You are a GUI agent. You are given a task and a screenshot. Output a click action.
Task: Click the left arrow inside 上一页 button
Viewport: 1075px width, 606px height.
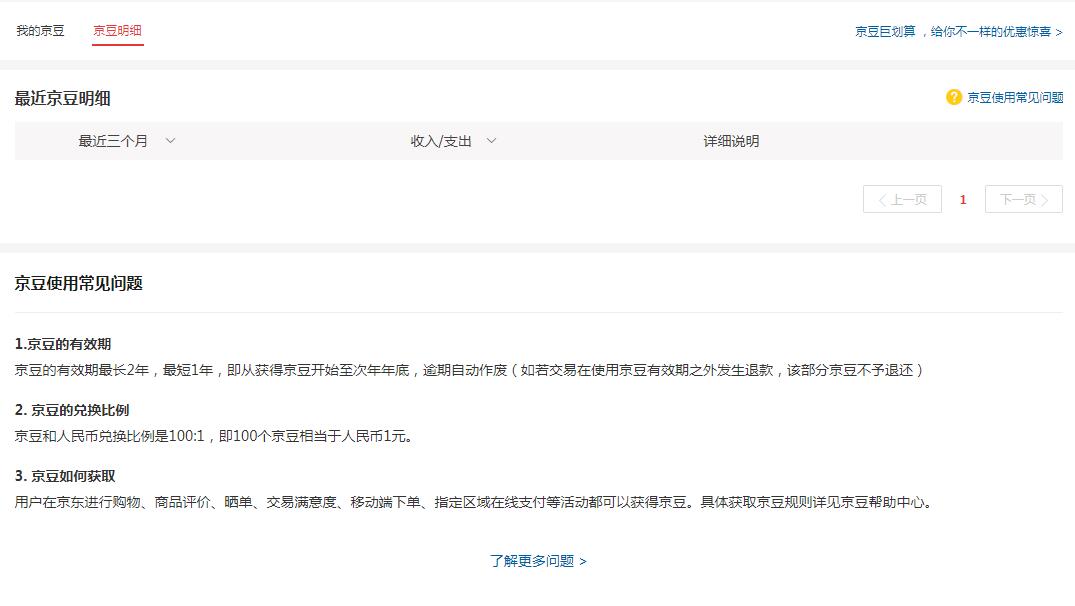click(x=883, y=199)
